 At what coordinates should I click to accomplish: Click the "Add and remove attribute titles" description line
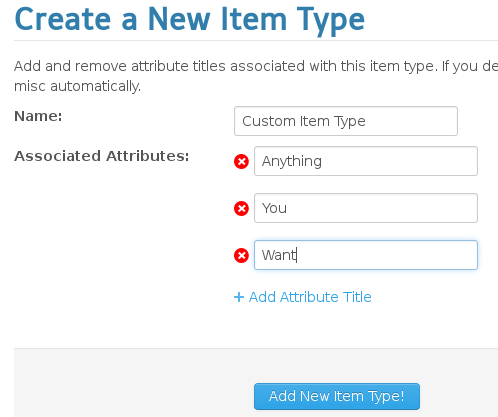point(256,66)
